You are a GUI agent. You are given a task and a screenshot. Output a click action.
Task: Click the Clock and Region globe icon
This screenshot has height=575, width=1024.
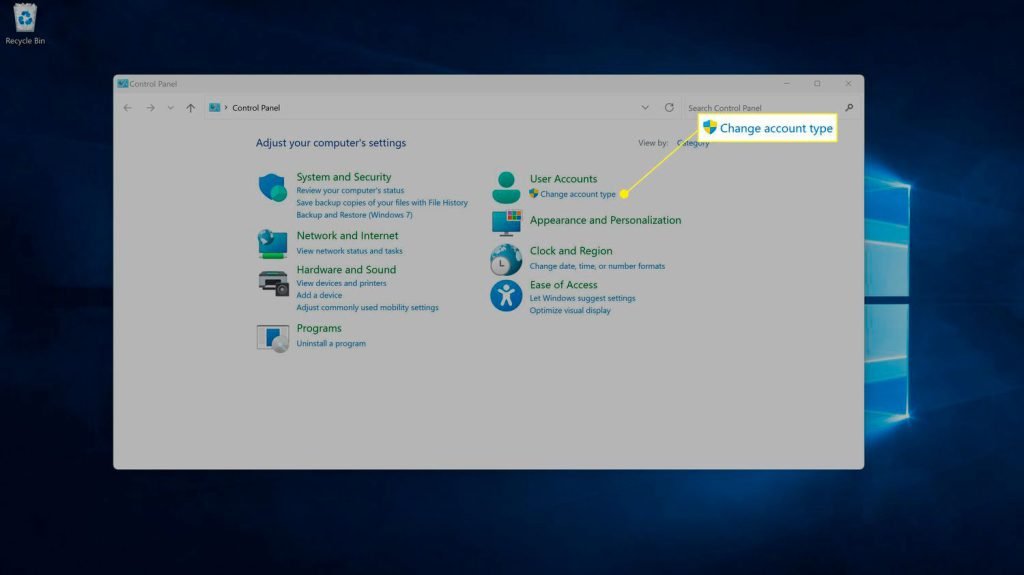pos(506,260)
